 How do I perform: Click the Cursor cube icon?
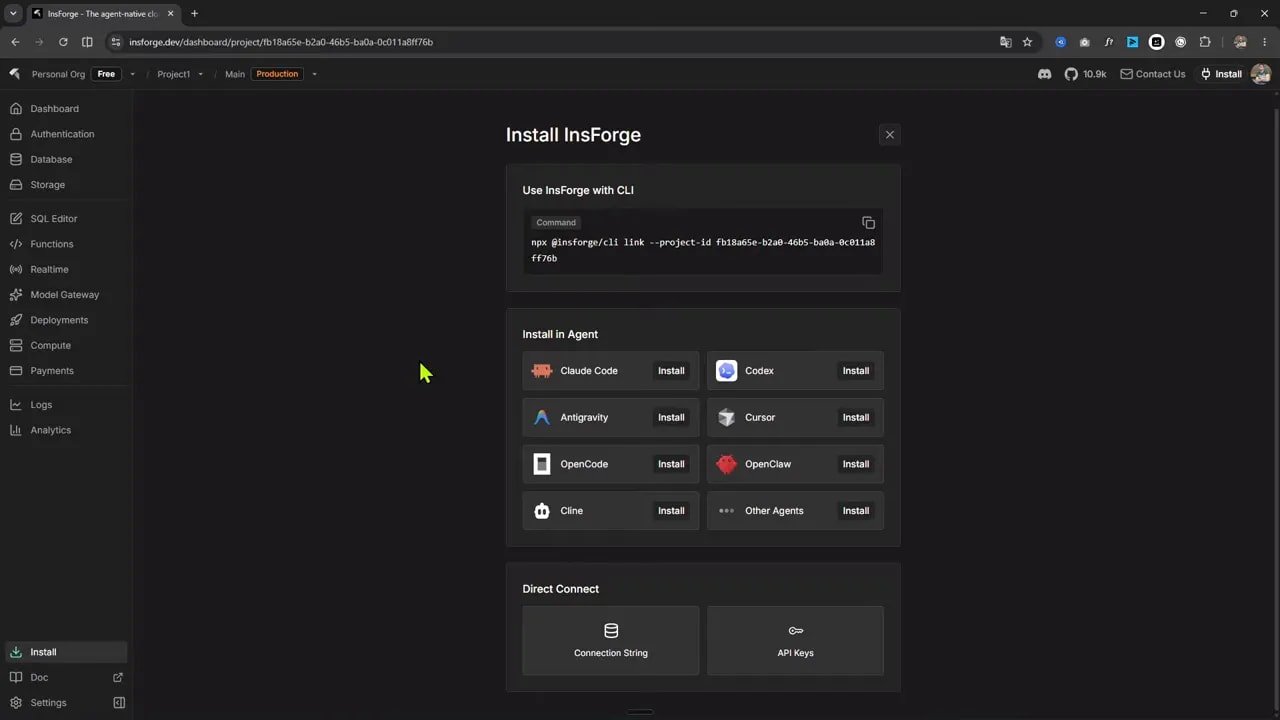point(727,417)
